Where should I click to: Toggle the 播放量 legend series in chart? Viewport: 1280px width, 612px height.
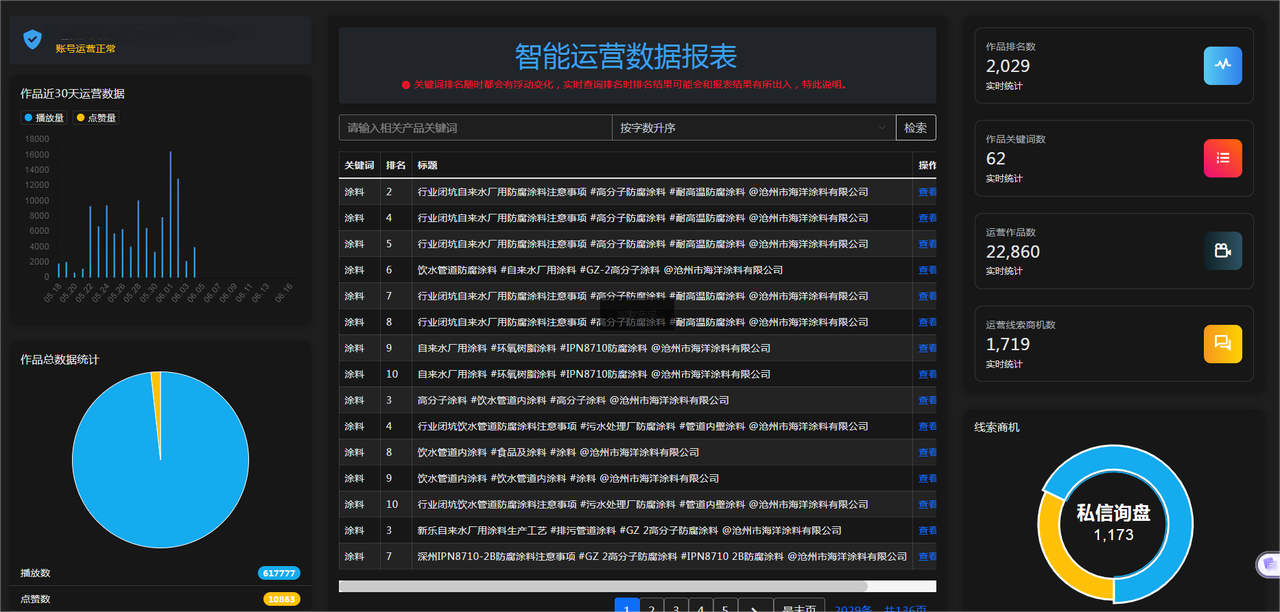[44, 118]
